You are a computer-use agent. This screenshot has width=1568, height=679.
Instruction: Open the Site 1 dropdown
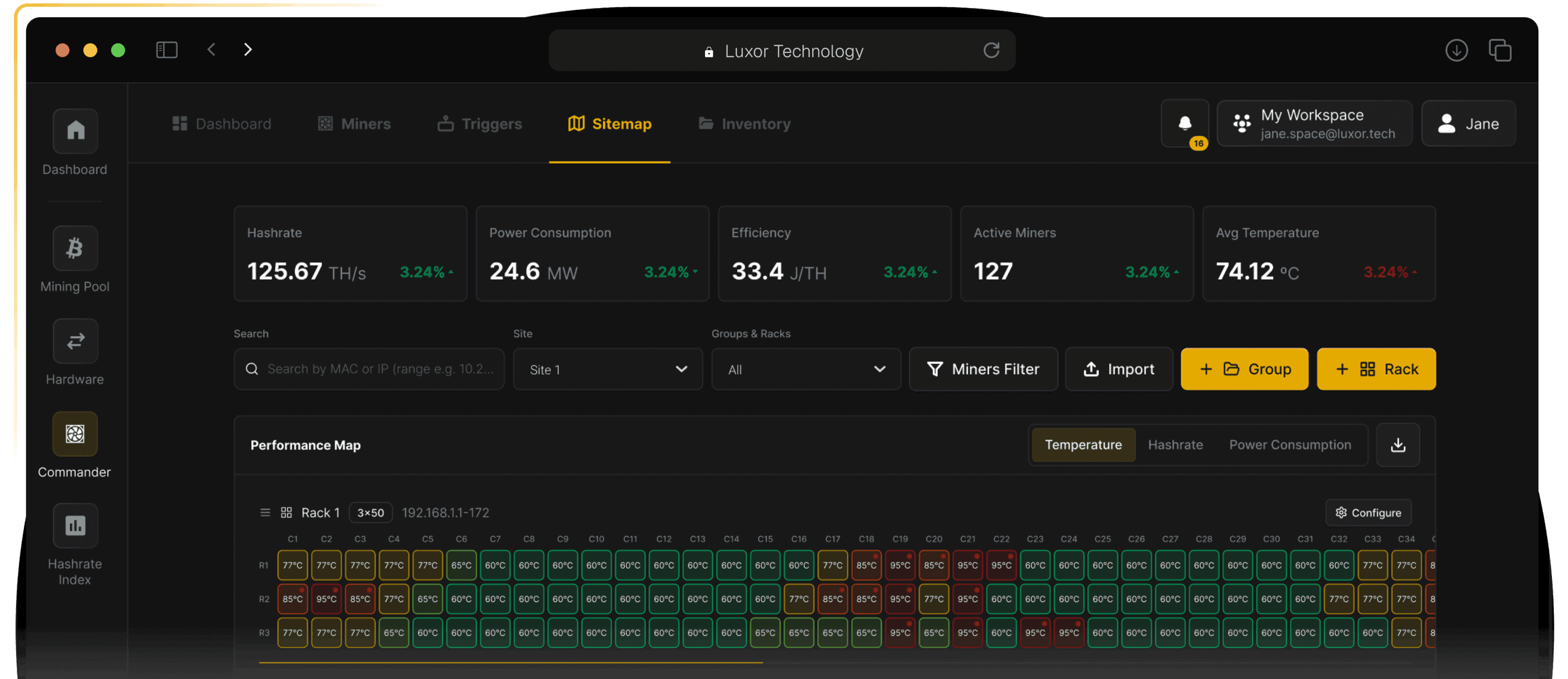tap(607, 369)
